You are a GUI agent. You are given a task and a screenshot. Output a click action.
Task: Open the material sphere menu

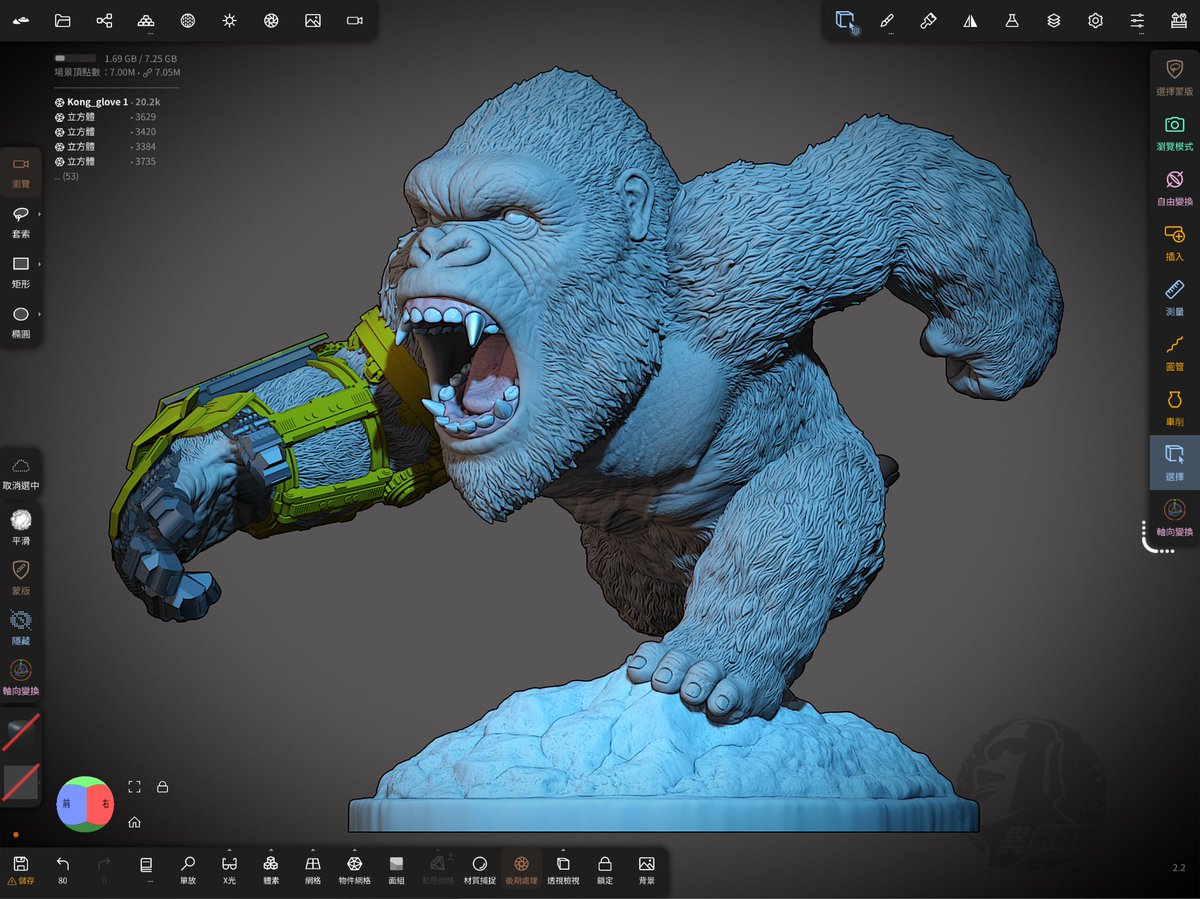pos(188,20)
